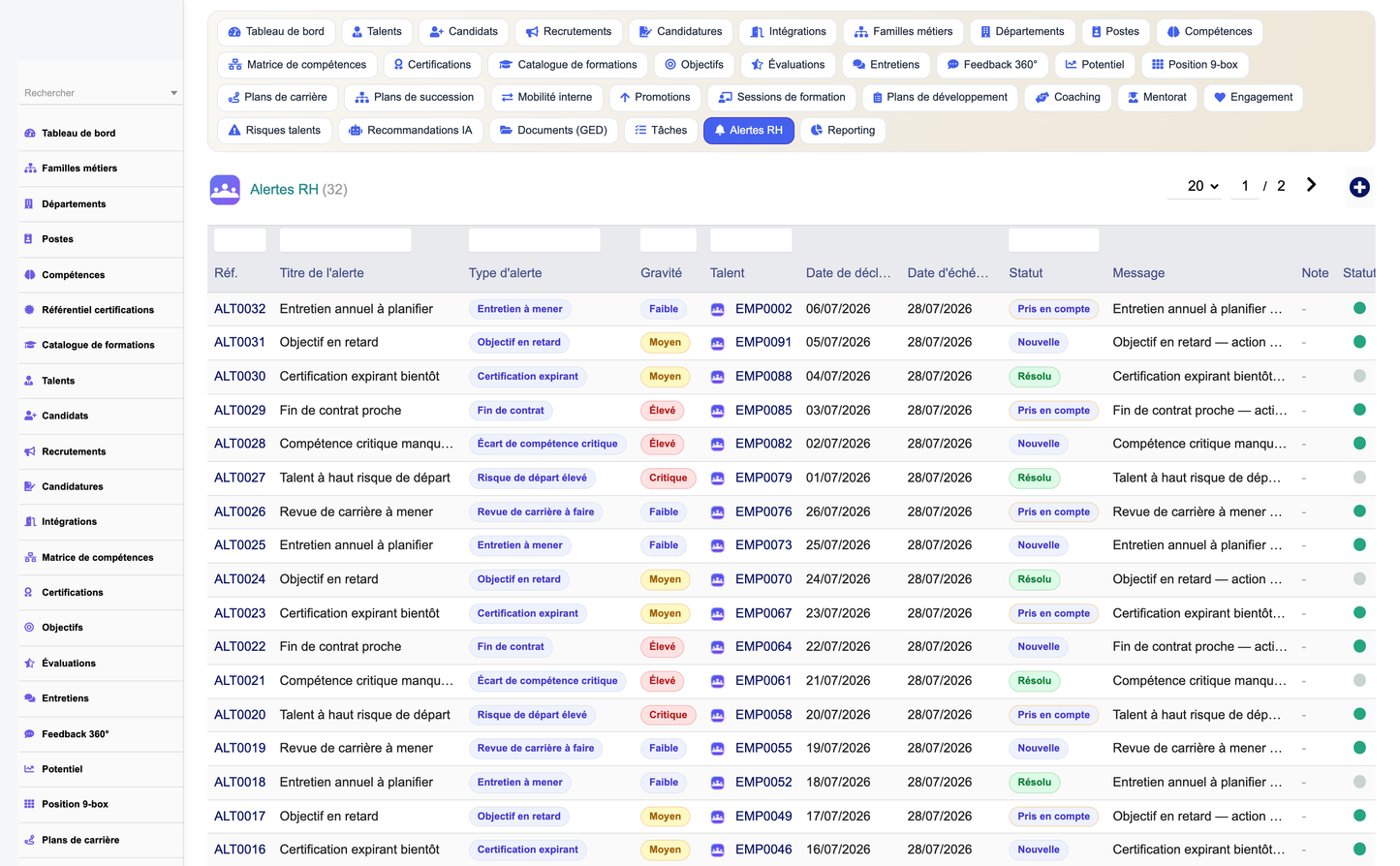Click the Catalogue de formations sidebar icon
Image resolution: width=1400 pixels, height=866 pixels.
pyautogui.click(x=29, y=345)
